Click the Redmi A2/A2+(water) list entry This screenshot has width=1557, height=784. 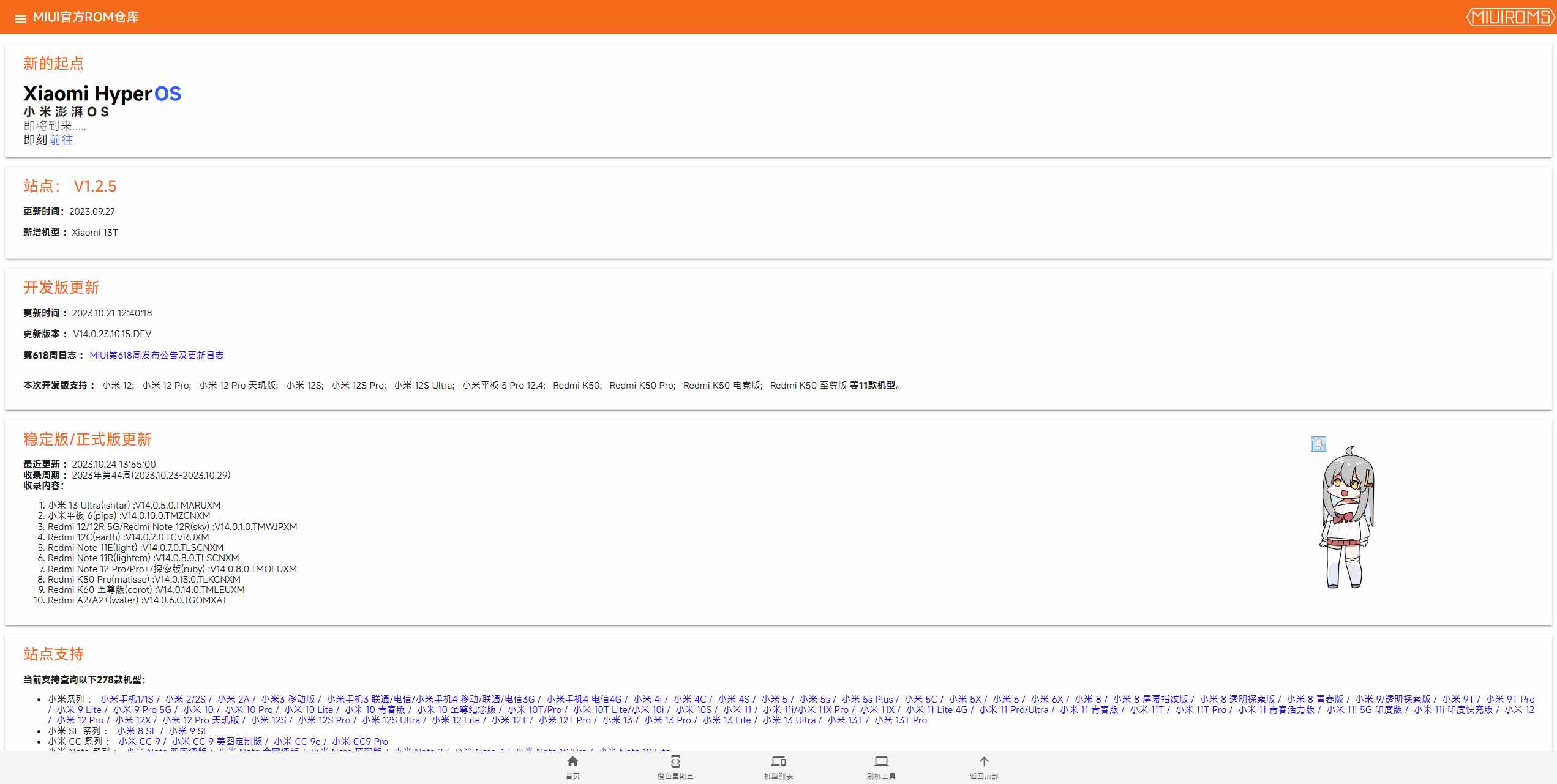[137, 600]
